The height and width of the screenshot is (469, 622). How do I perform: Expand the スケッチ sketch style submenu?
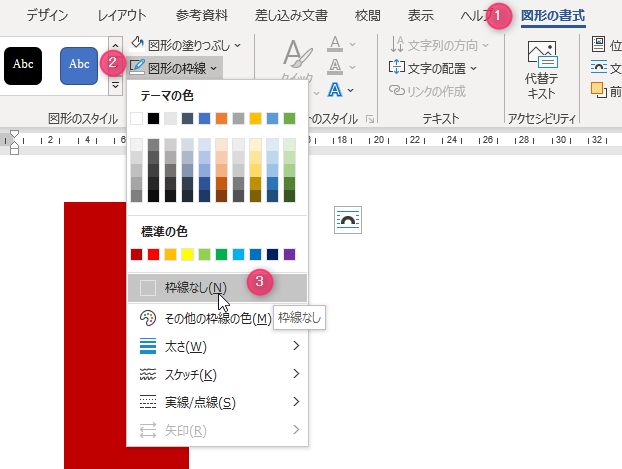217,374
